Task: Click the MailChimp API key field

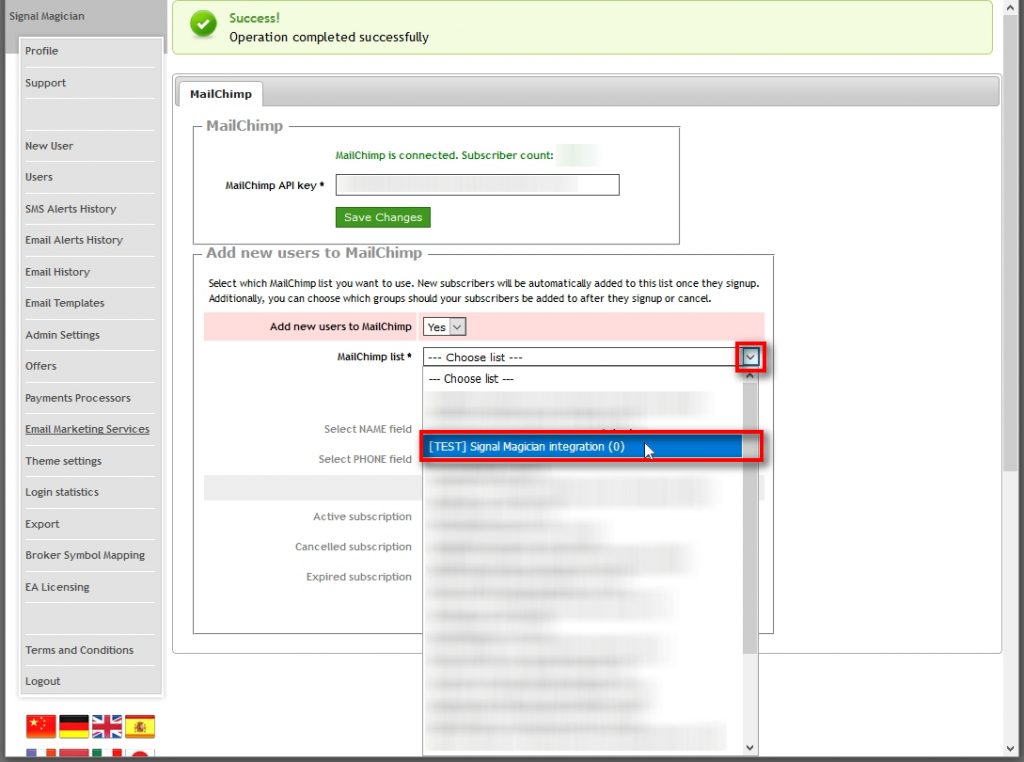Action: click(x=477, y=185)
